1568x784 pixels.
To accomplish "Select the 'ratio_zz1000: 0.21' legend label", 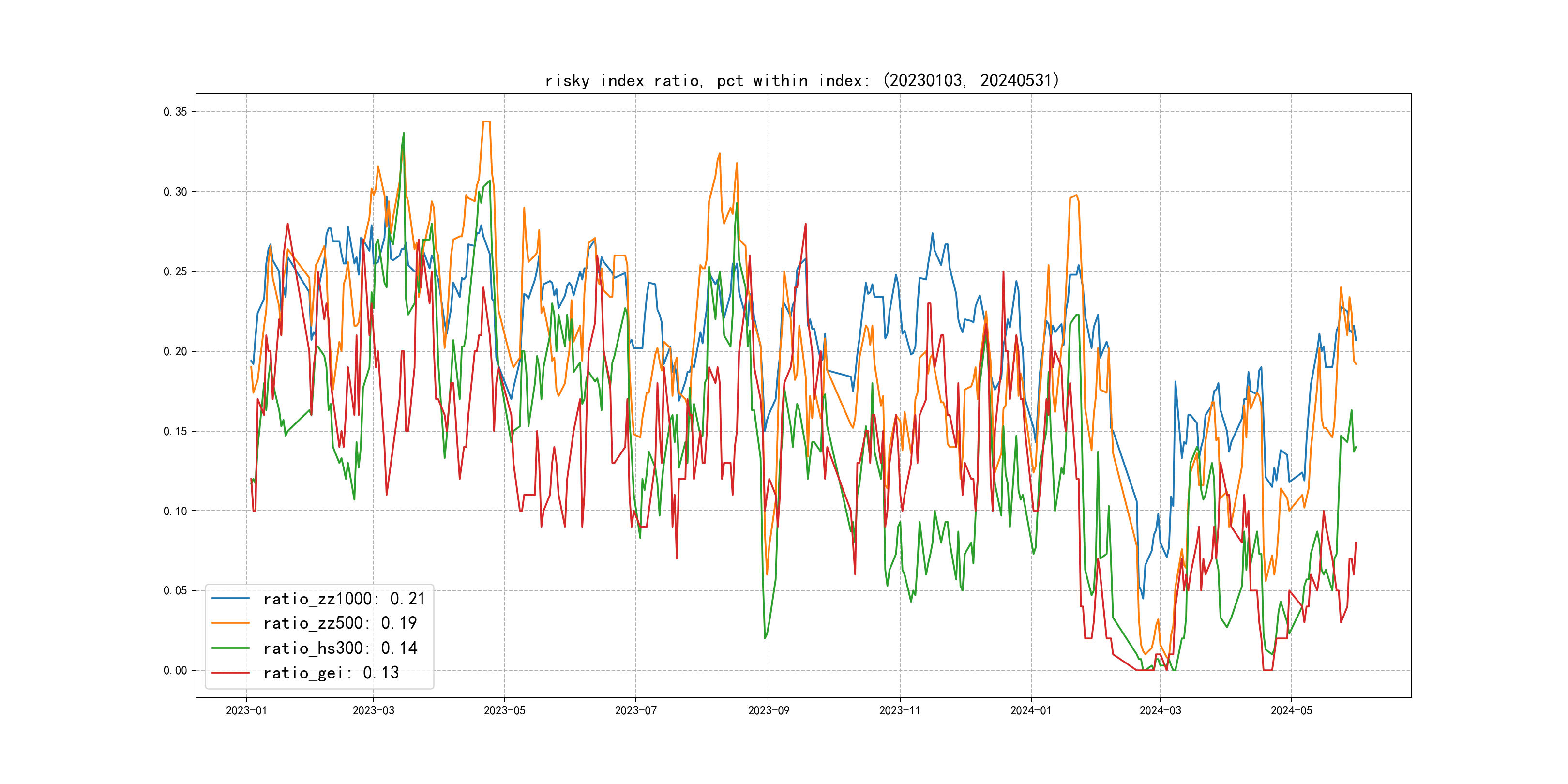I will [x=344, y=599].
